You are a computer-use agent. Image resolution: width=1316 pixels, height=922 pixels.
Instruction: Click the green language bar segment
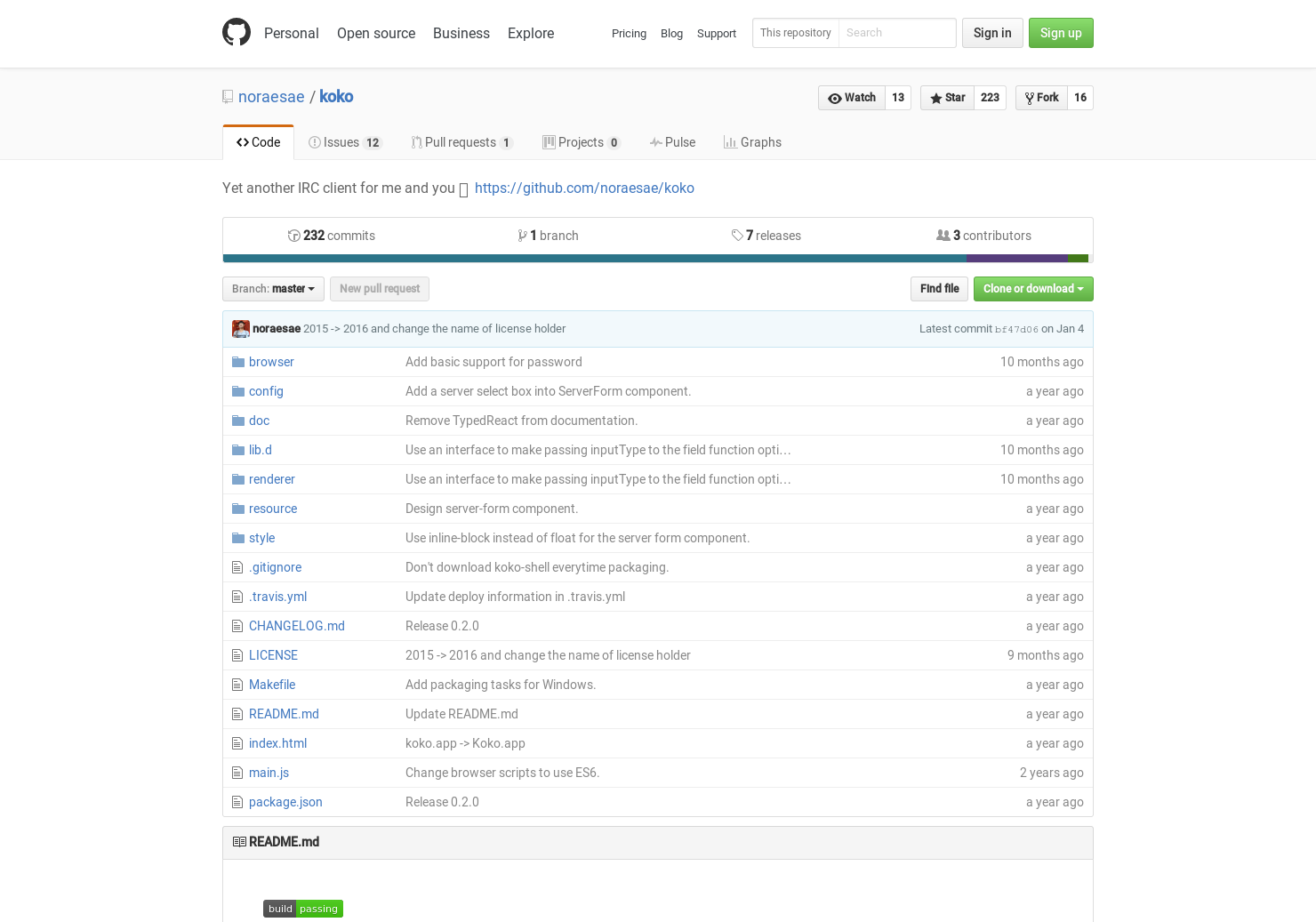pos(1078,259)
